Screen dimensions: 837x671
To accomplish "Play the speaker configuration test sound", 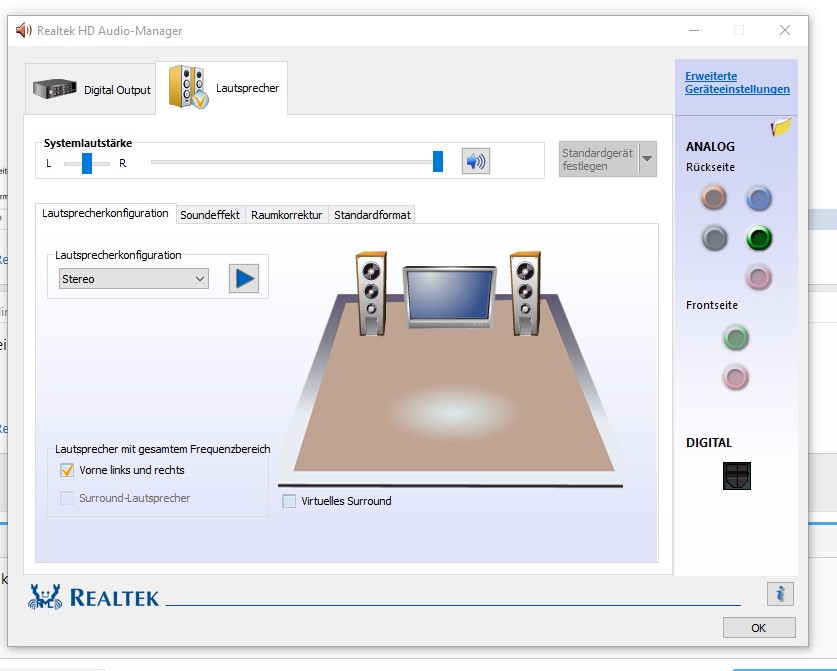I will (x=243, y=278).
